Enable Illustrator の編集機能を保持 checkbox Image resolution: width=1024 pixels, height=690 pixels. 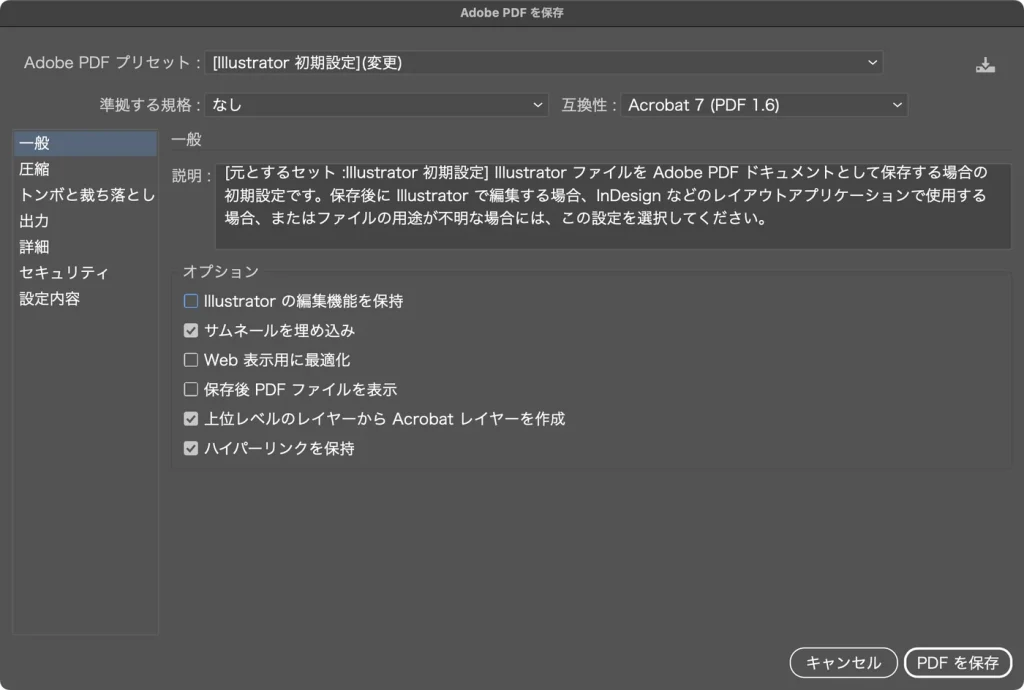[191, 301]
